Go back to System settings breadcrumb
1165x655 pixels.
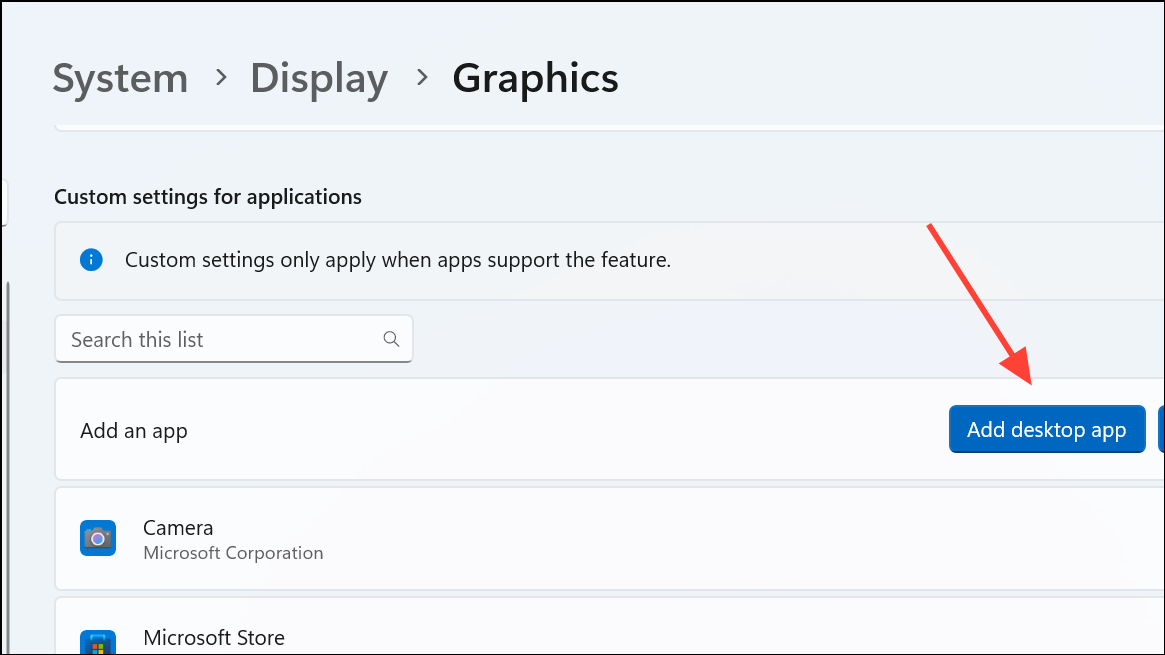coord(120,79)
